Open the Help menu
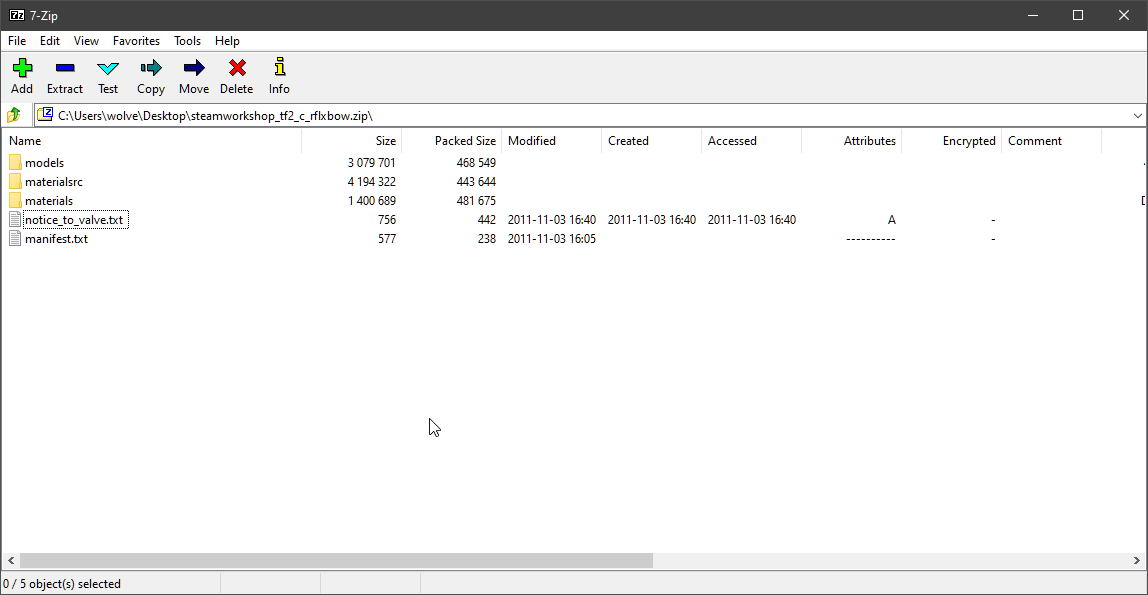Image resolution: width=1148 pixels, height=595 pixels. pos(227,41)
